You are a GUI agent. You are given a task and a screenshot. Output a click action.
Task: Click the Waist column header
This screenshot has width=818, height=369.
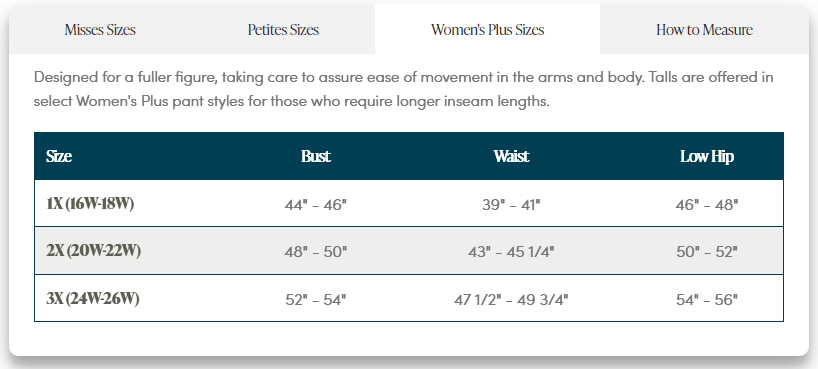click(x=511, y=156)
